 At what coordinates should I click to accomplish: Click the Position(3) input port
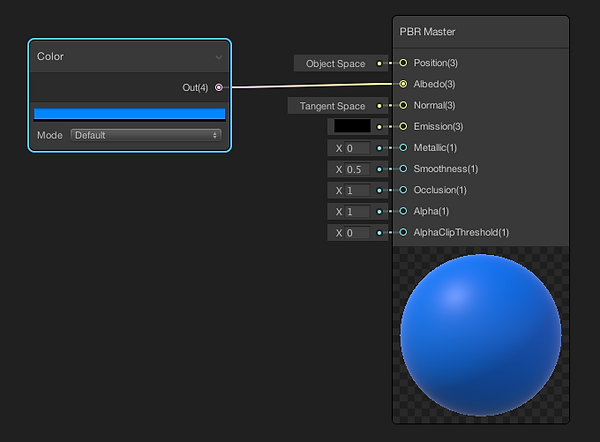coord(403,63)
